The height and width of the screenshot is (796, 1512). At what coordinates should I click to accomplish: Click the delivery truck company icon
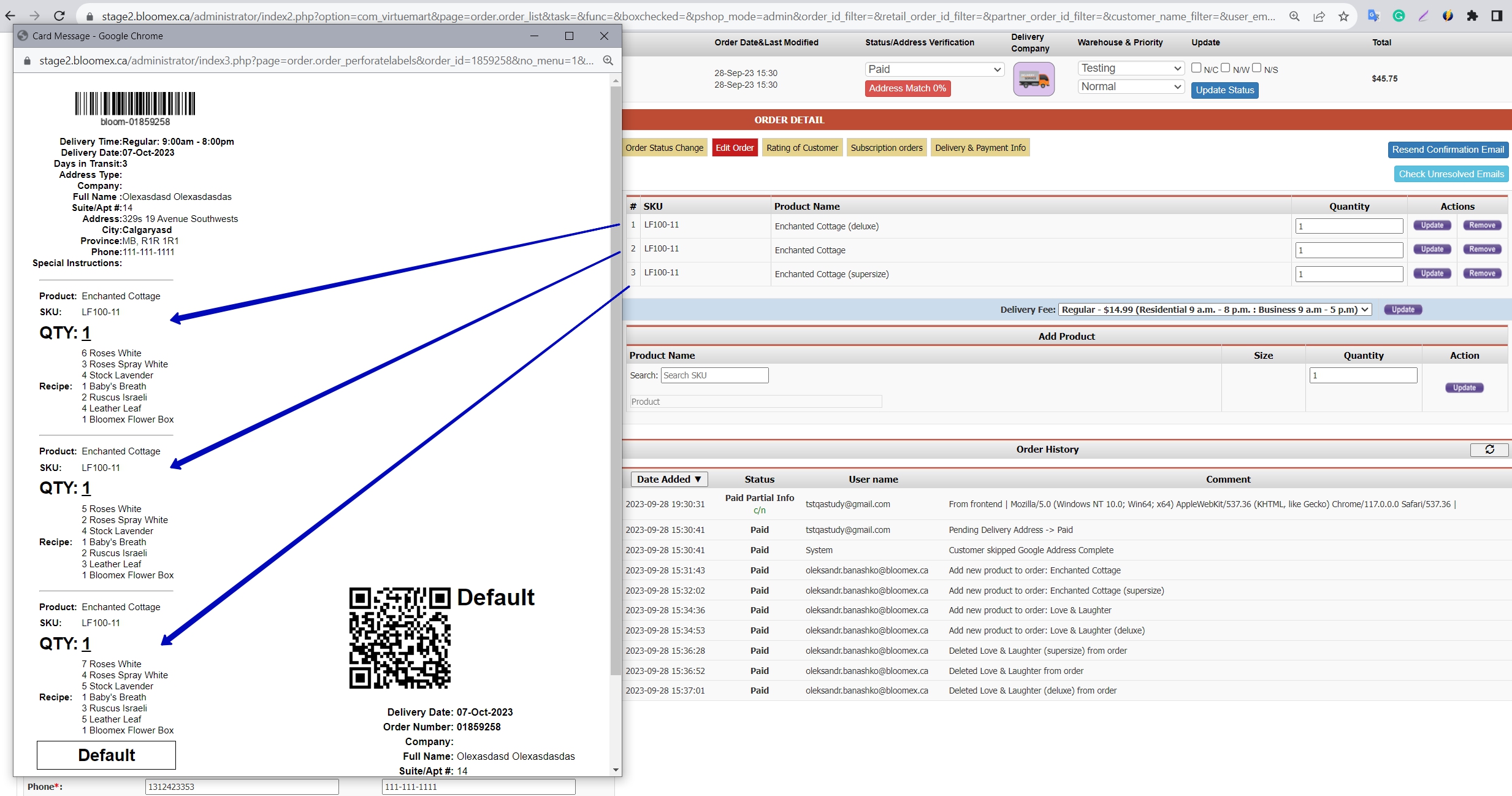click(x=1034, y=79)
